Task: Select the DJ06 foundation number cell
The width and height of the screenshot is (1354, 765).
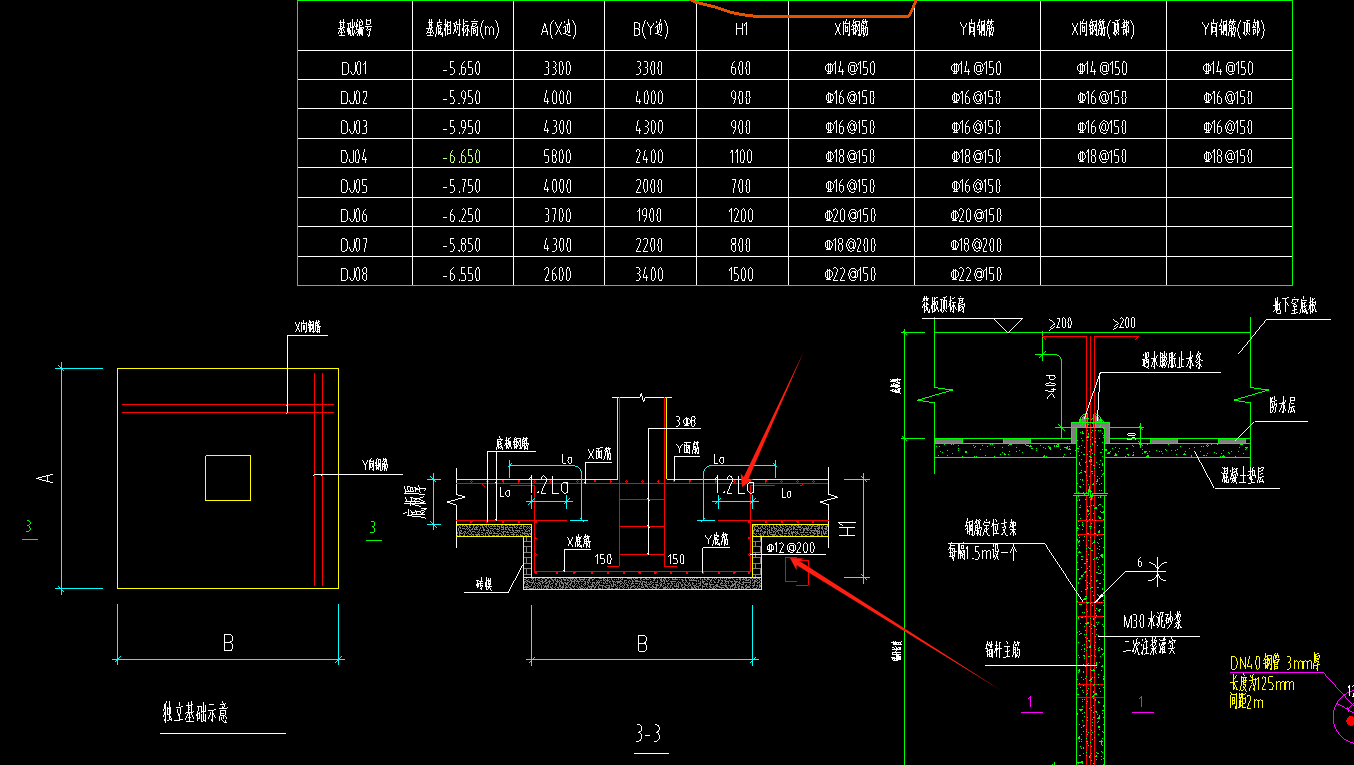Action: pyautogui.click(x=354, y=215)
